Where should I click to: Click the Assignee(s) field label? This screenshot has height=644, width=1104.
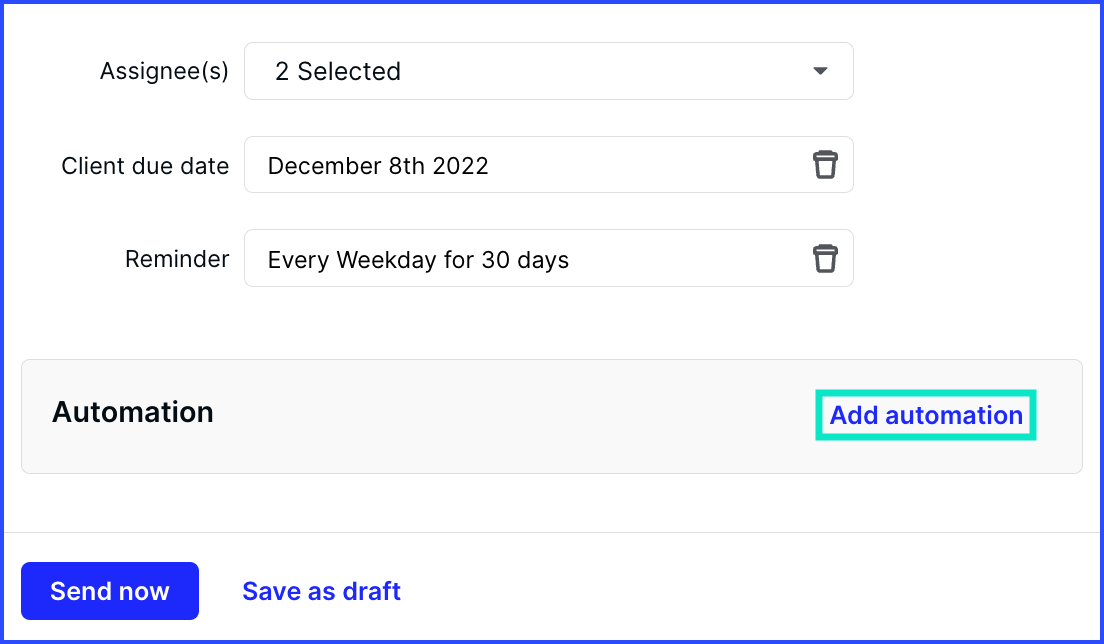coord(164,71)
